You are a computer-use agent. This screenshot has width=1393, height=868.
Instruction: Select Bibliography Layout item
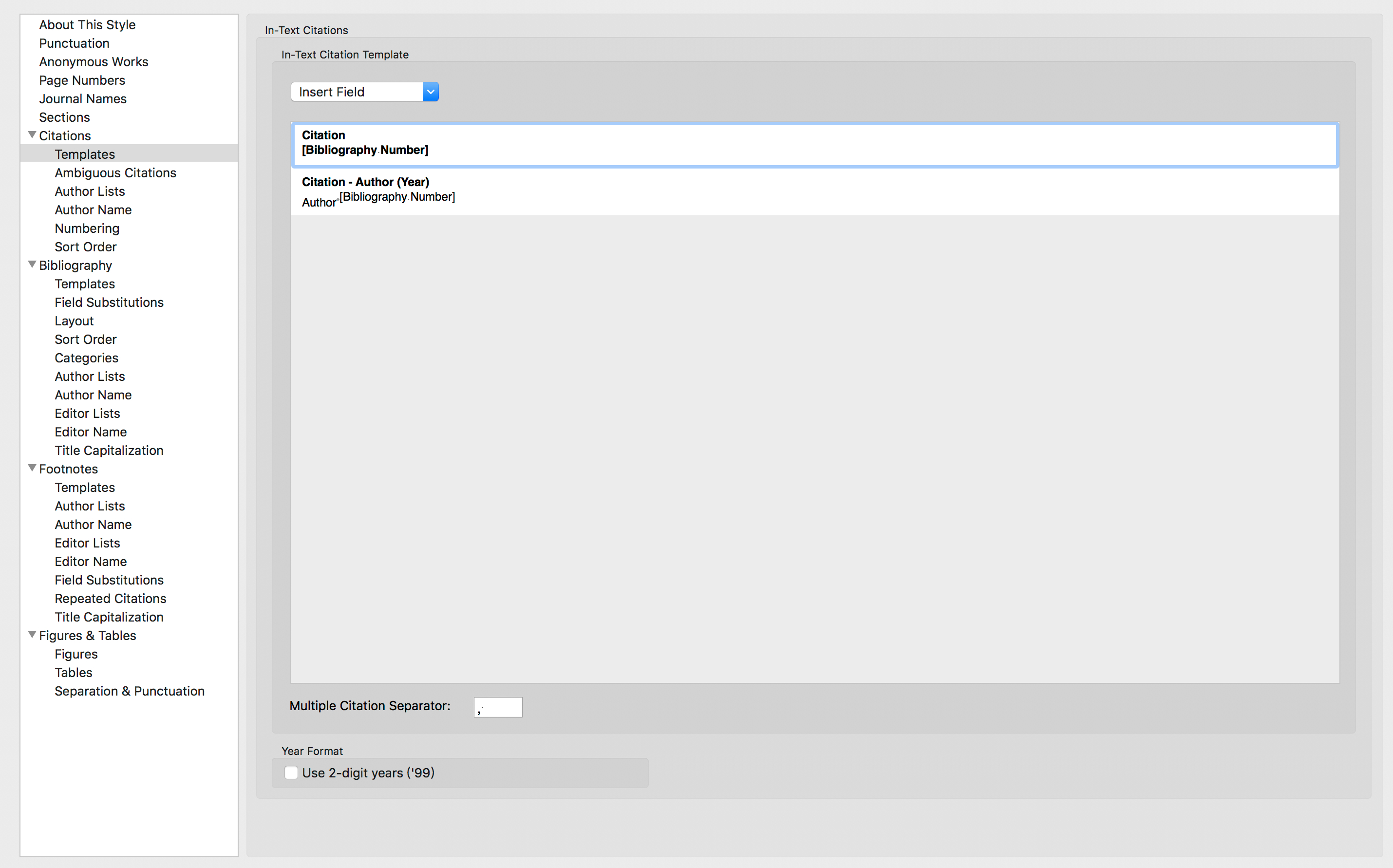74,321
